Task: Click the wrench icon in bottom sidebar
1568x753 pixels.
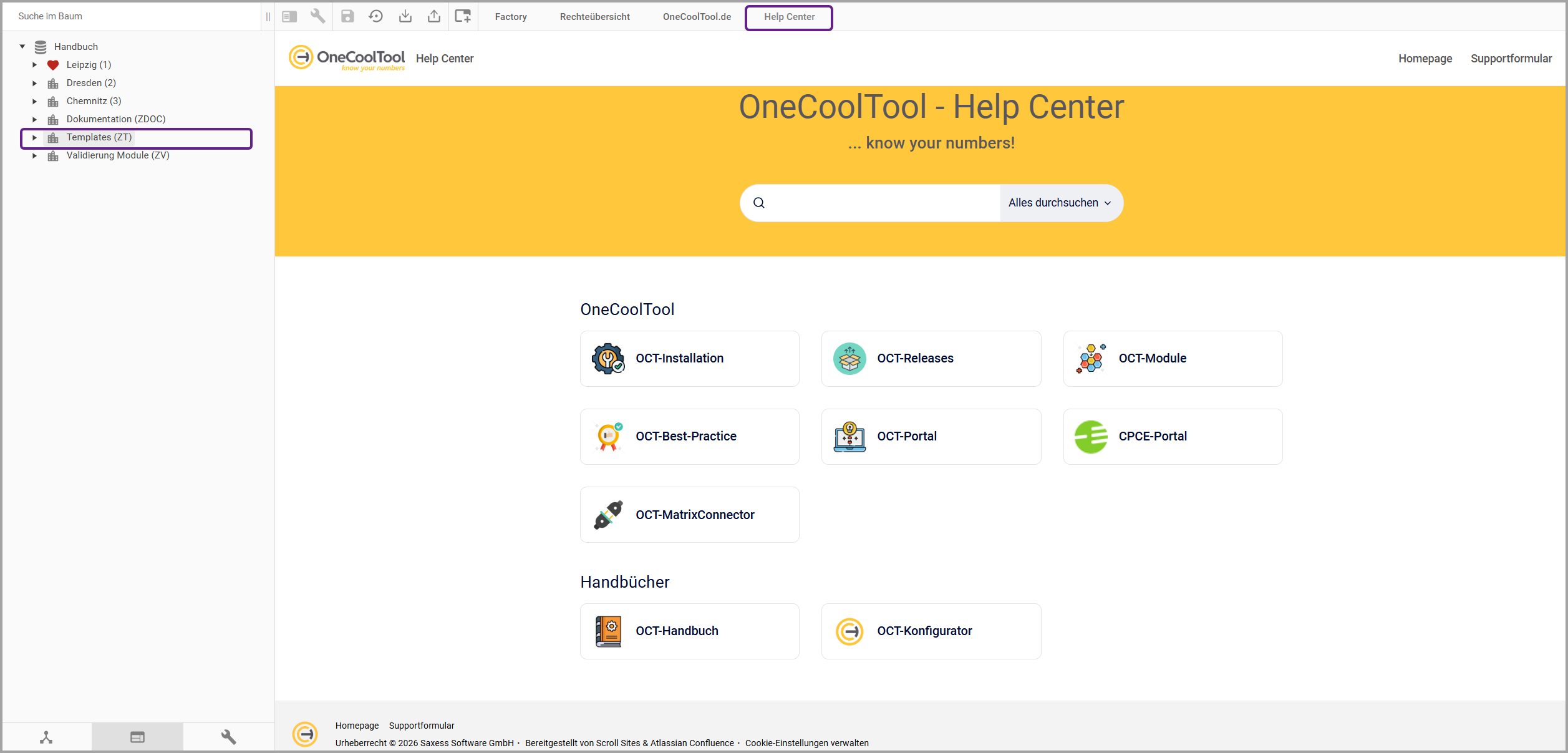Action: tap(229, 737)
